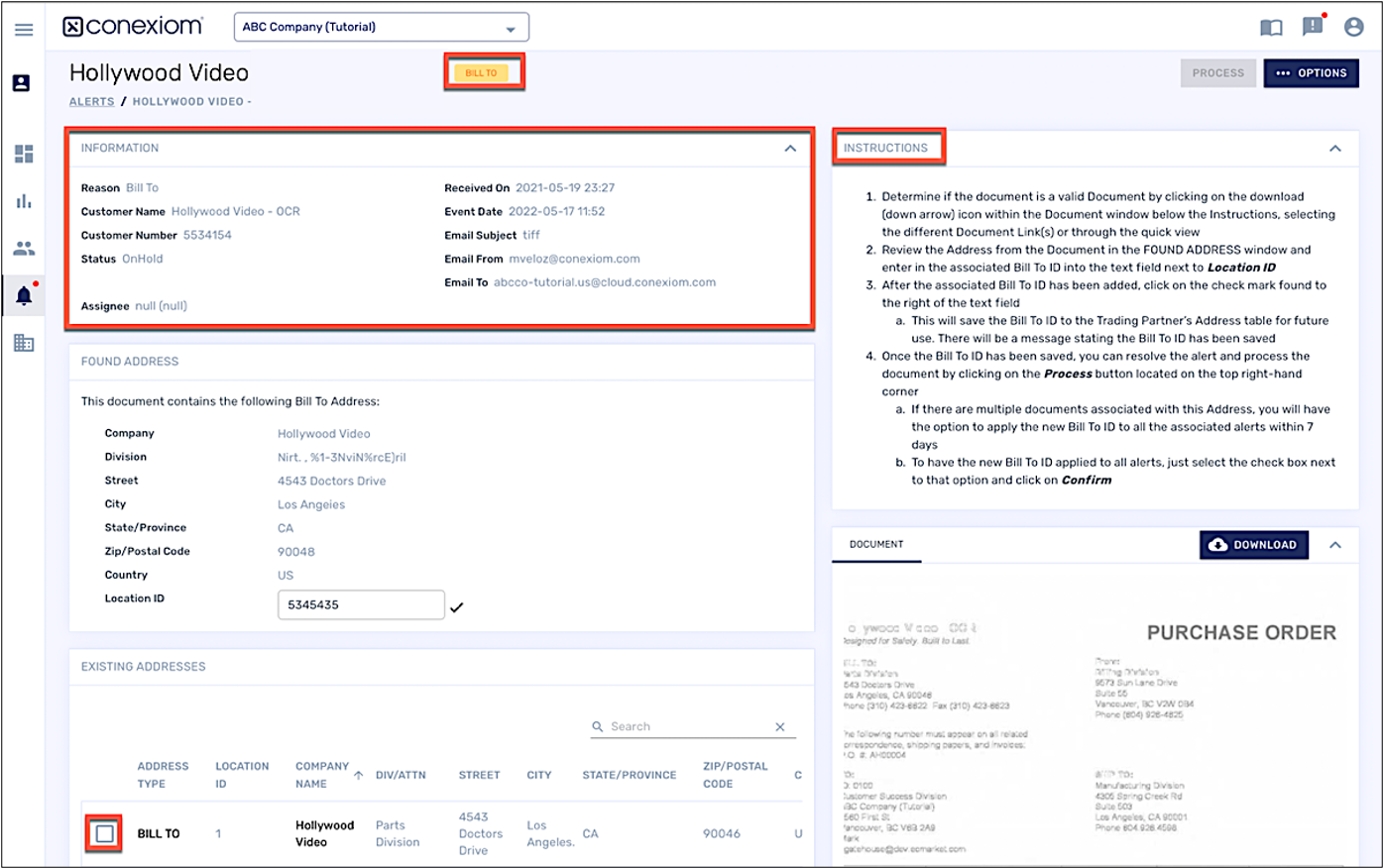Open the alerts bell sidebar icon

(x=24, y=295)
